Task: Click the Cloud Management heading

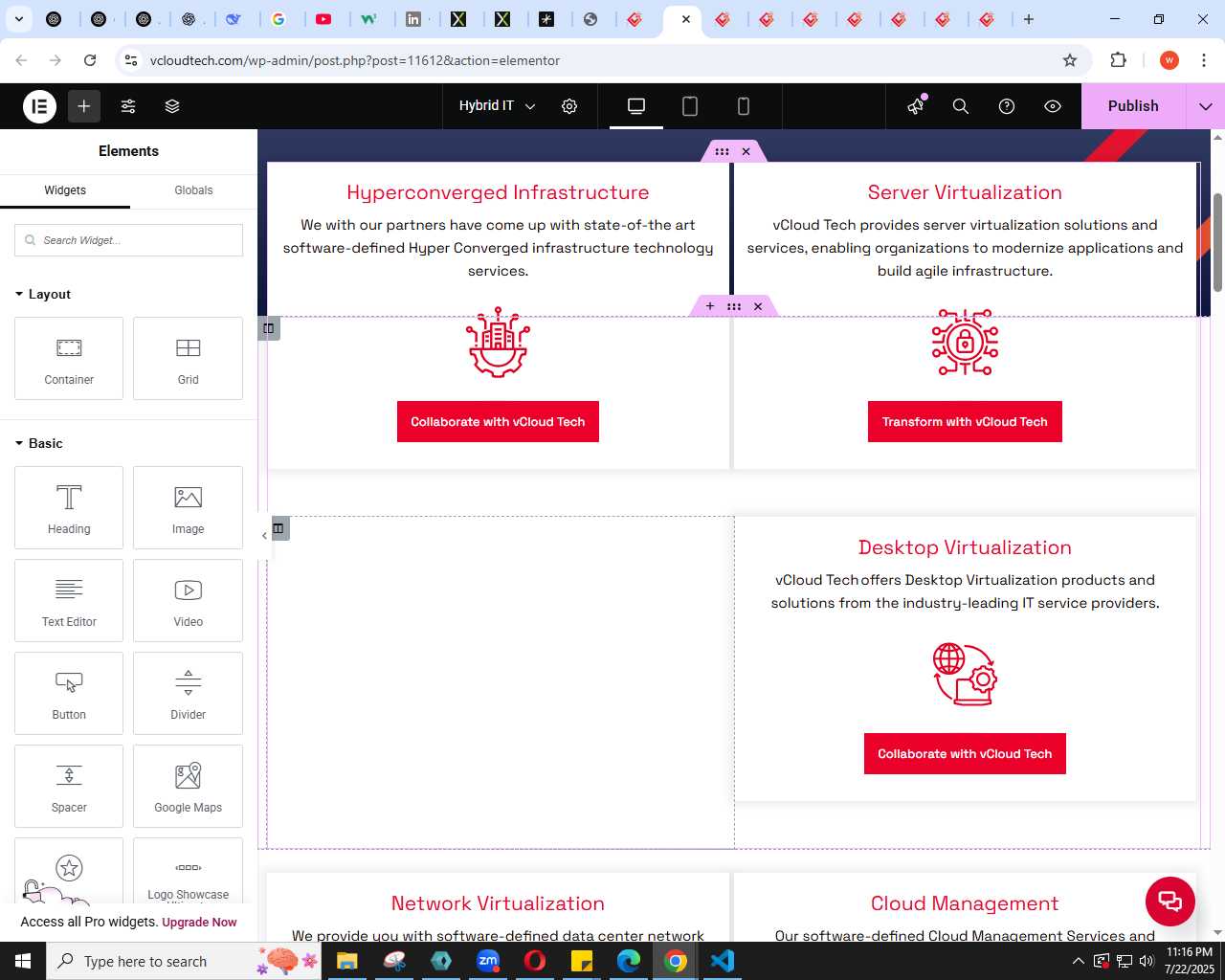Action: tap(965, 903)
